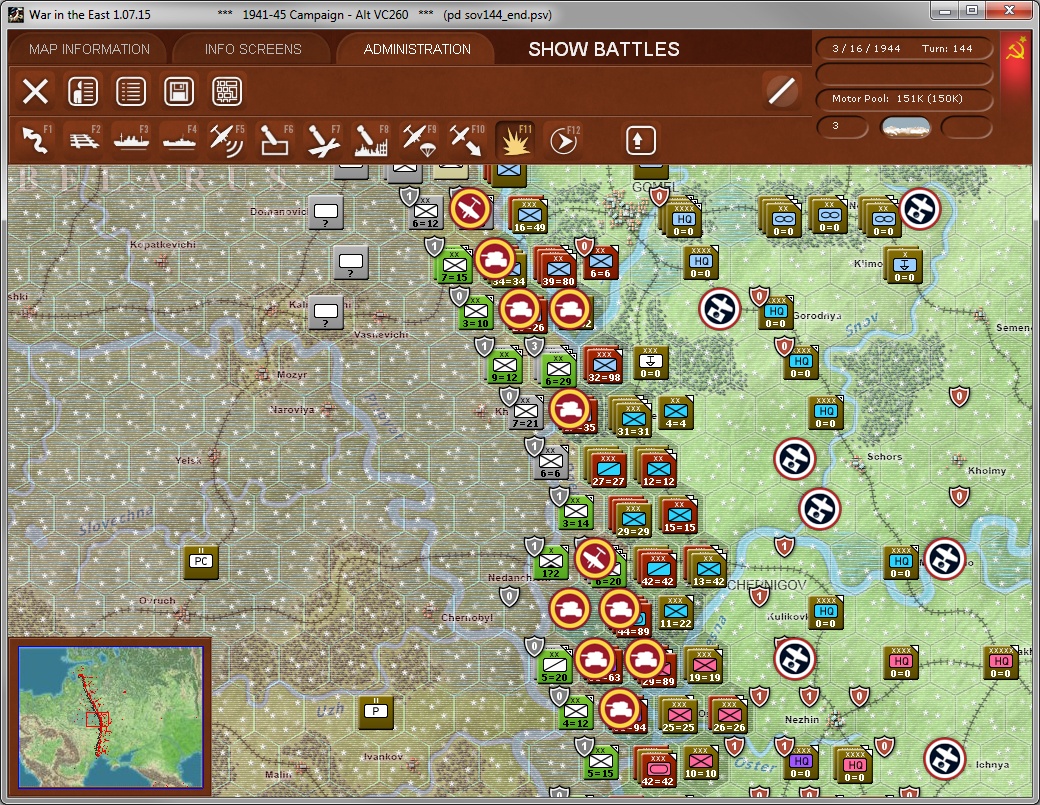Click the red fighter battle marker near Gomel
This screenshot has height=805, width=1040.
tap(470, 209)
